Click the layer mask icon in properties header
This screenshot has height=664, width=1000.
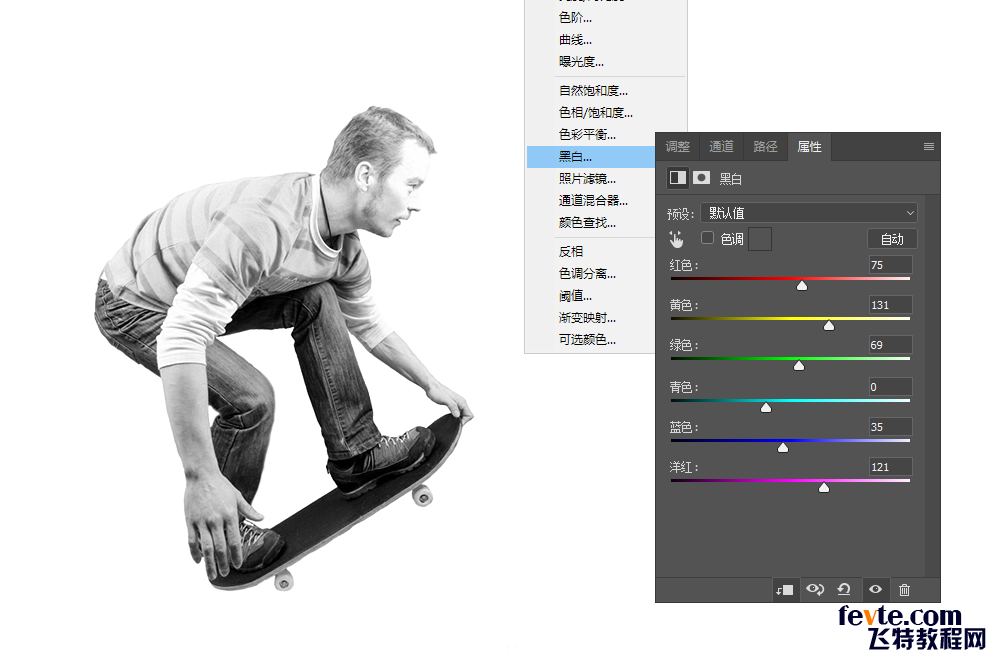tap(702, 177)
